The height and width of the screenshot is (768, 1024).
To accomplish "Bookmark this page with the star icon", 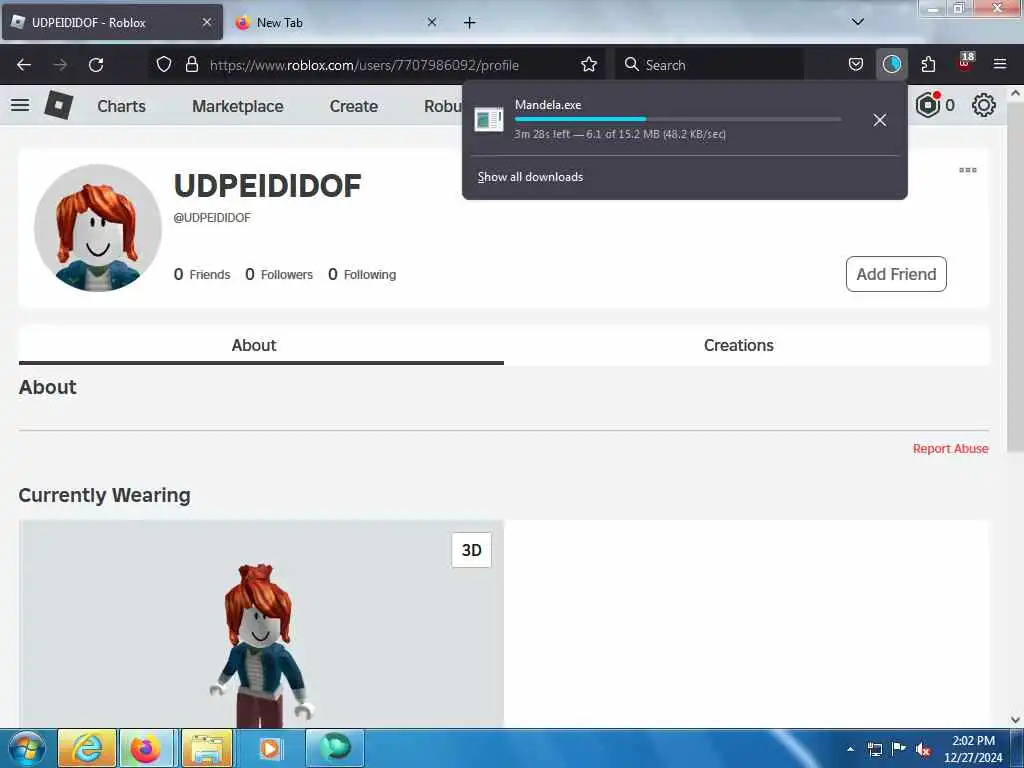I will (x=588, y=65).
